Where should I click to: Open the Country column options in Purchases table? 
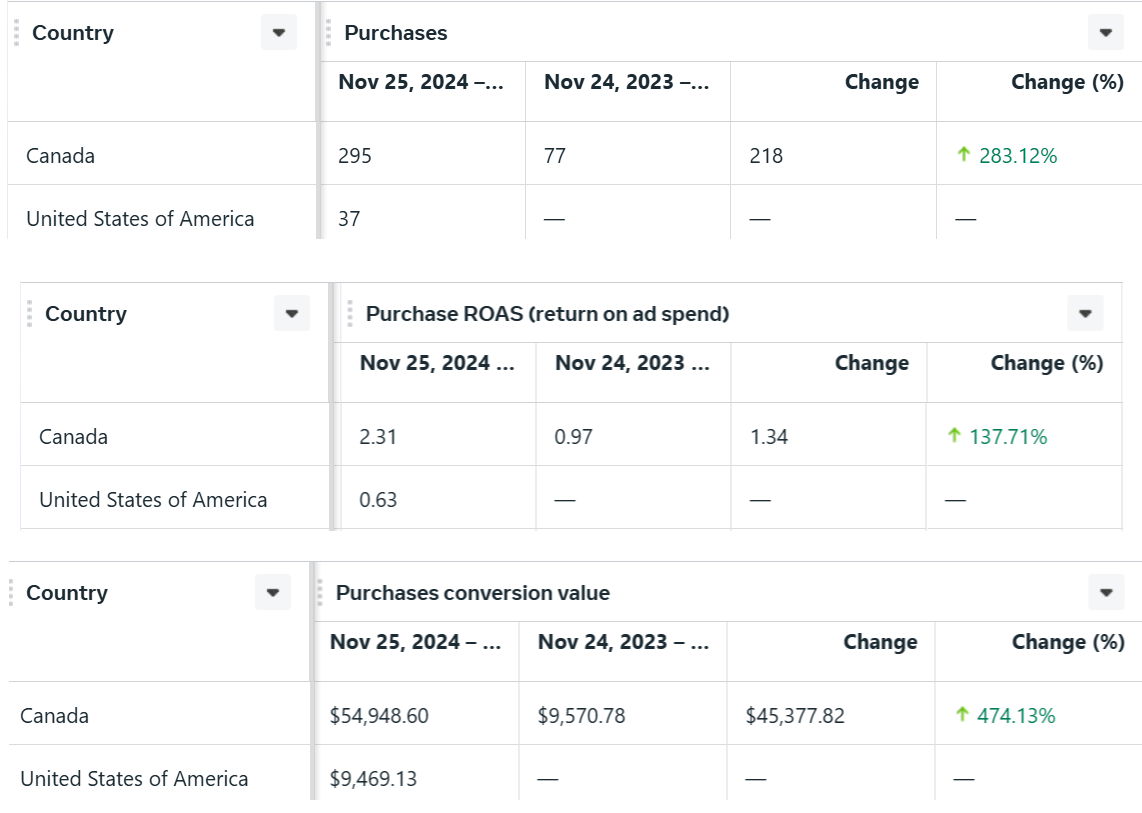pyautogui.click(x=278, y=32)
